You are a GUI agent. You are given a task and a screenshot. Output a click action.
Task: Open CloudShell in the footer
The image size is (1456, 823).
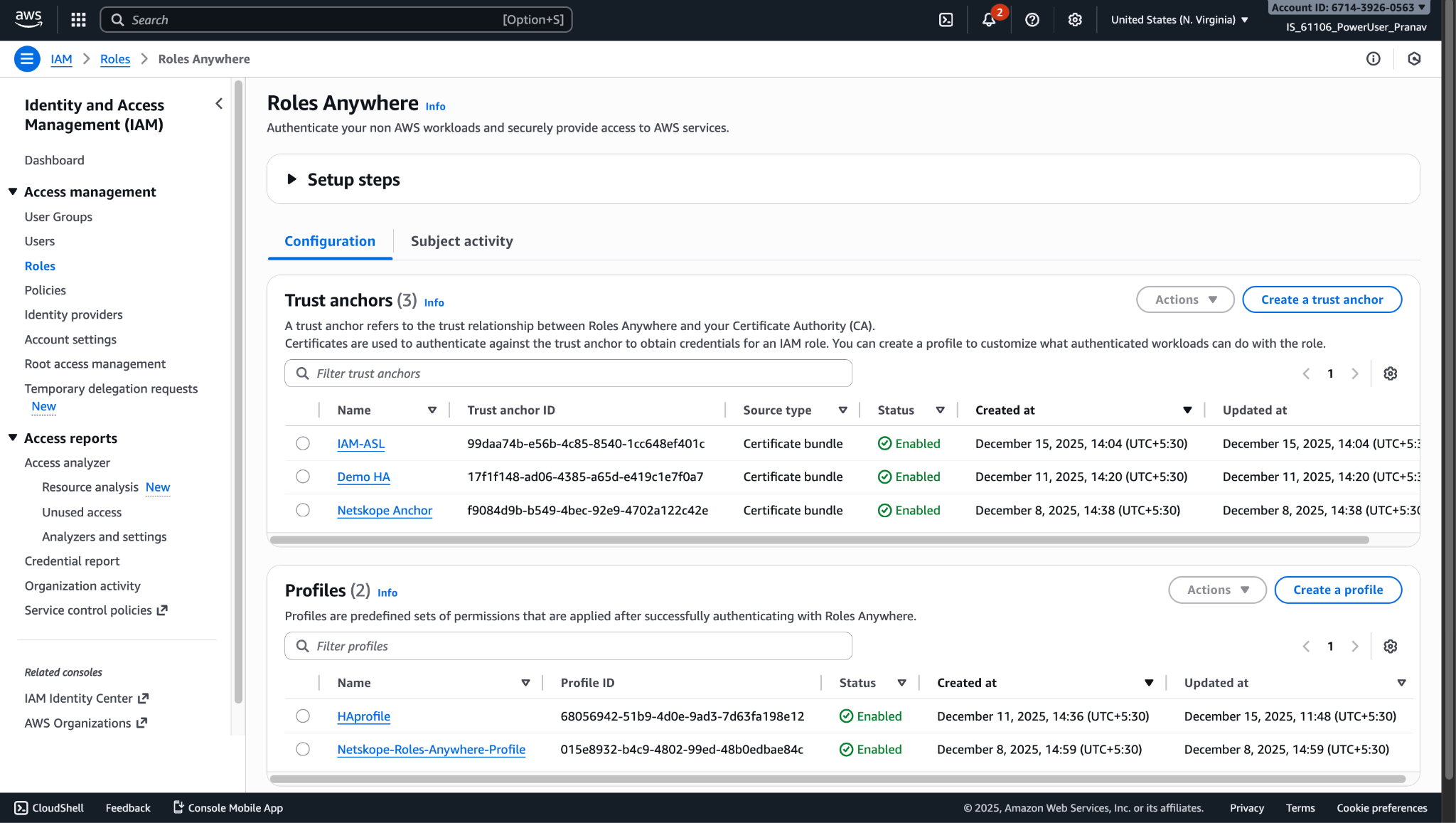[49, 808]
